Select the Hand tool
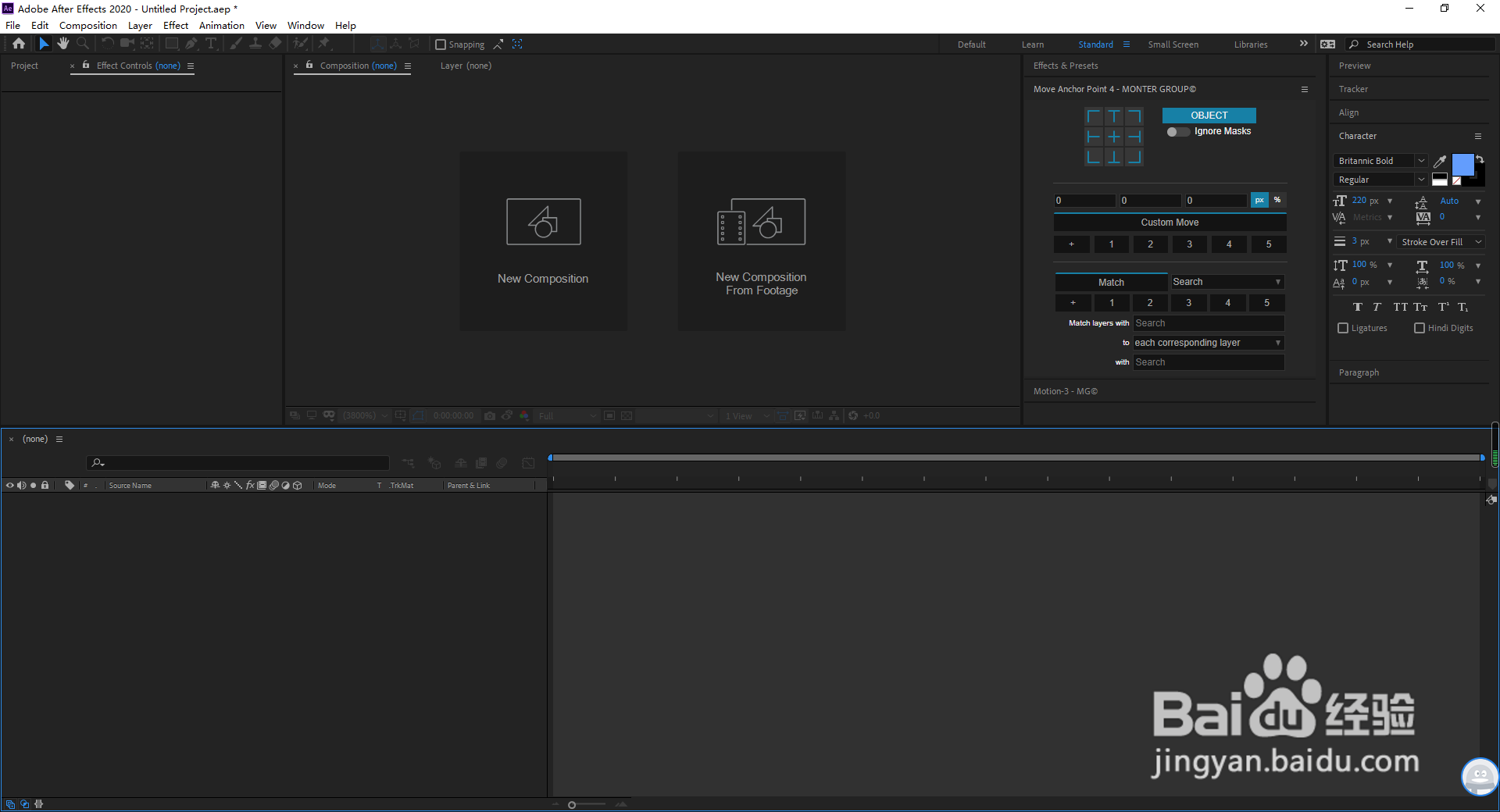This screenshot has height=812, width=1500. click(63, 44)
